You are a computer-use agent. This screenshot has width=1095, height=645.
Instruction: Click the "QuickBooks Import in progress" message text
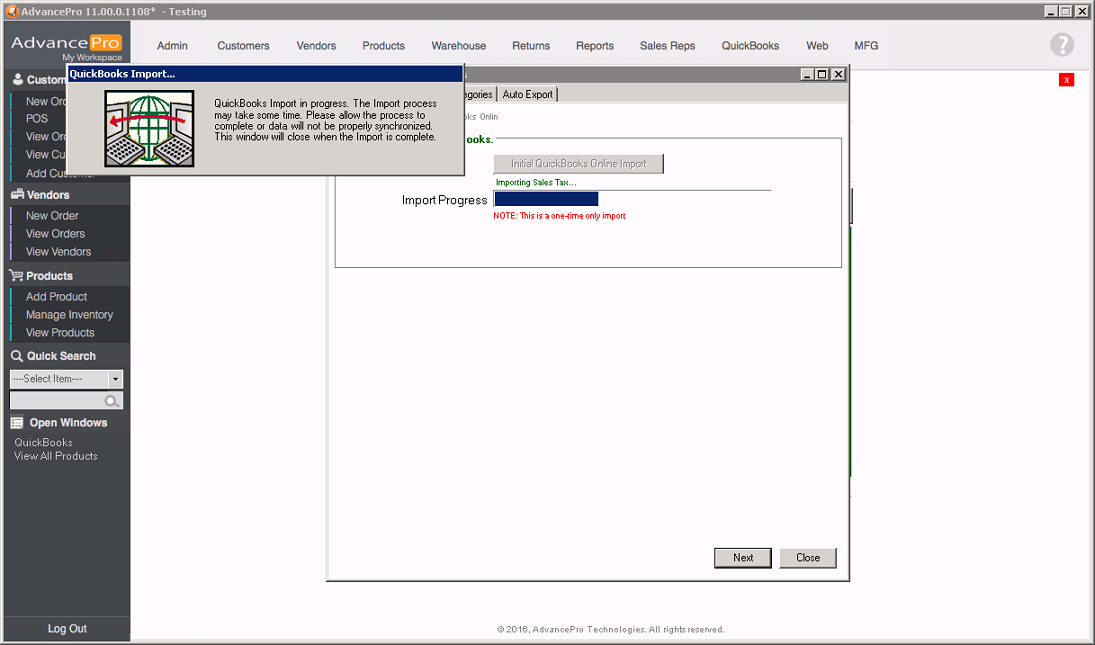tap(325, 120)
